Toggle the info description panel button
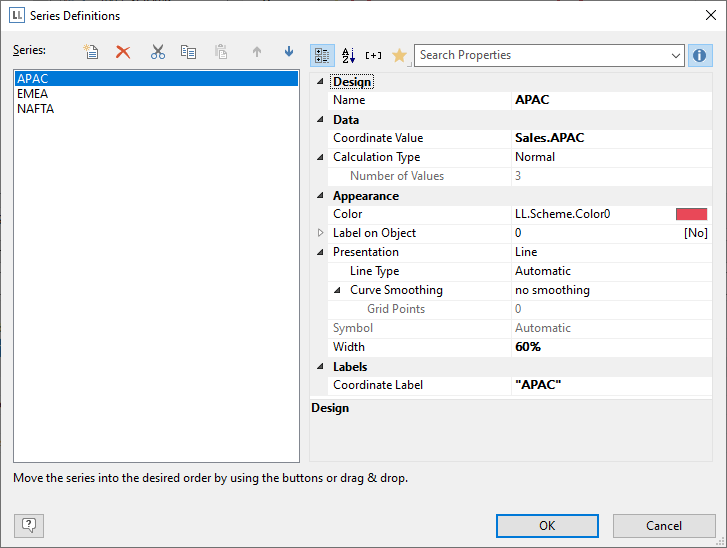This screenshot has width=727, height=548. (700, 56)
